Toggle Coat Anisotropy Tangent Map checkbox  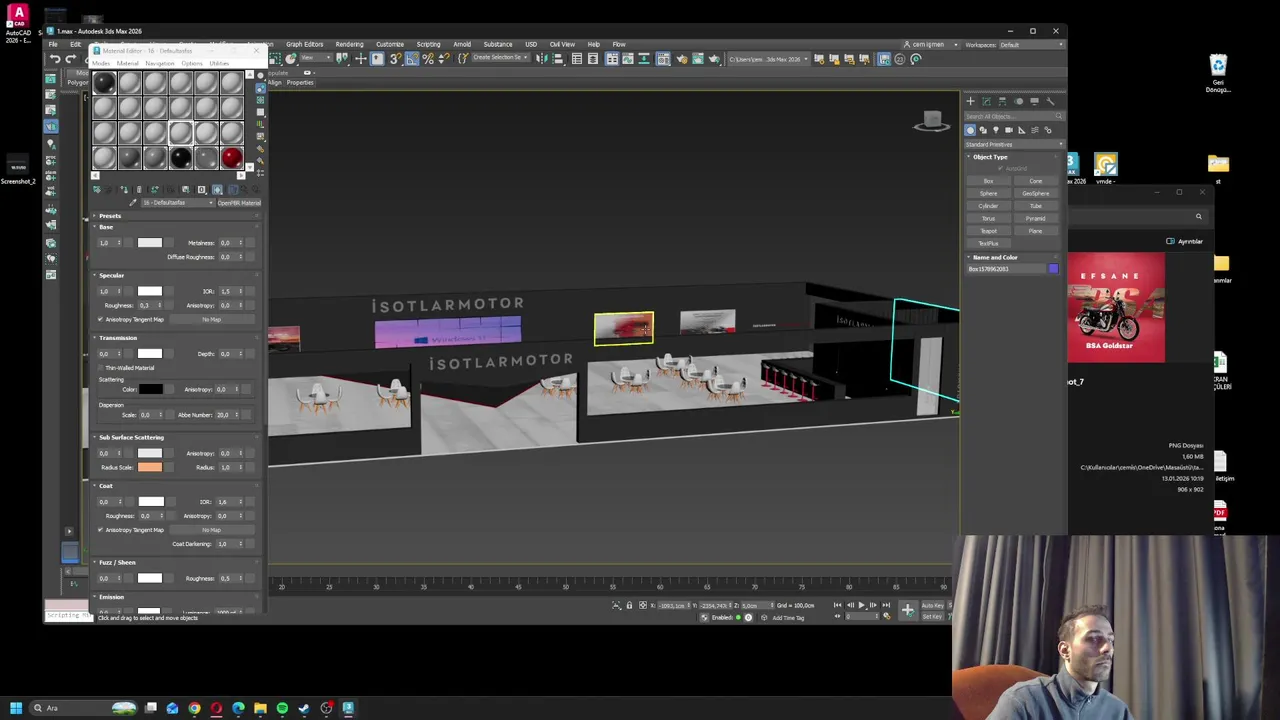[100, 530]
